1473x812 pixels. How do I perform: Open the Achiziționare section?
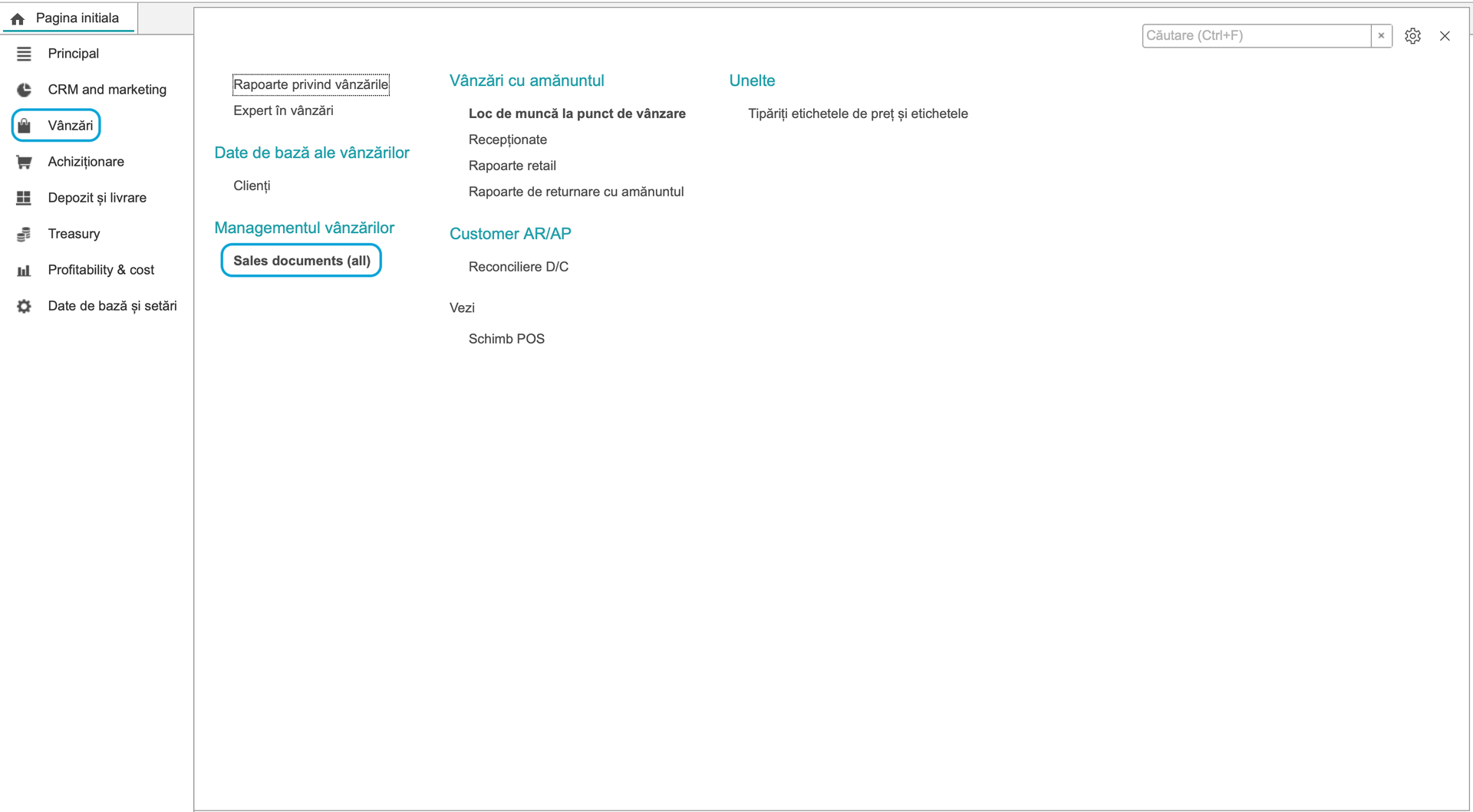tap(86, 162)
